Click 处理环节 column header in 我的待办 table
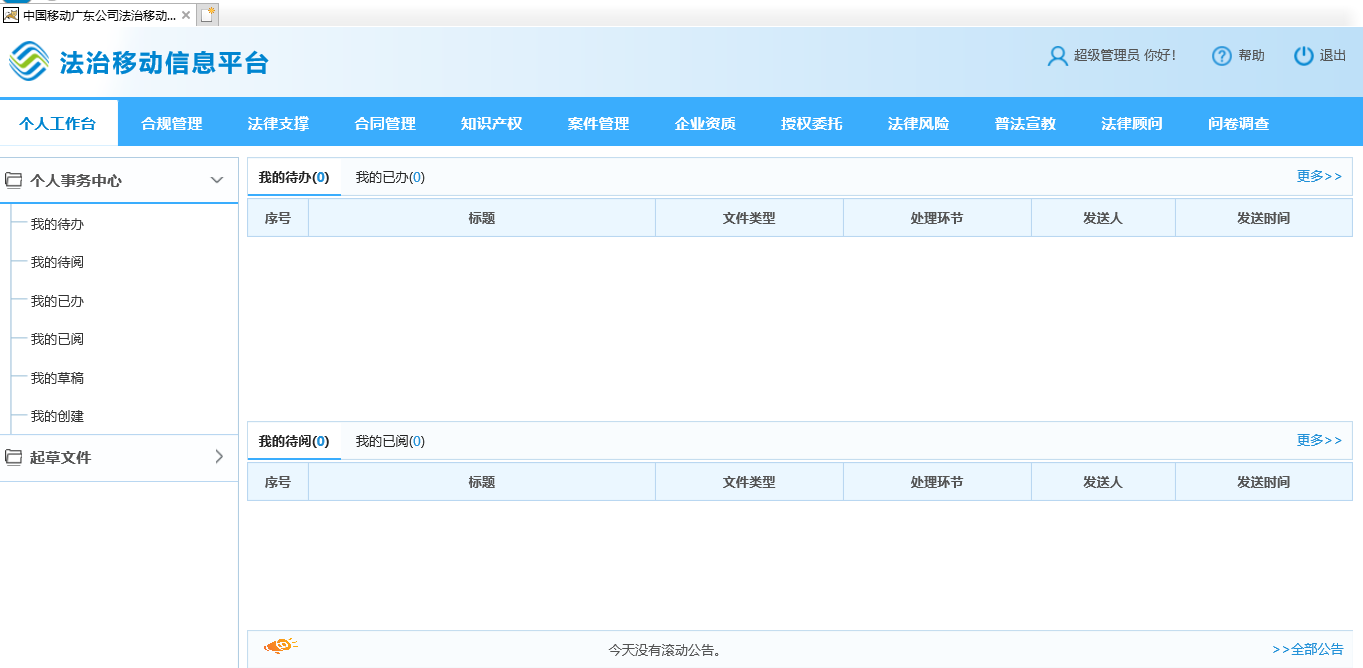This screenshot has height=668, width=1363. pos(937,218)
